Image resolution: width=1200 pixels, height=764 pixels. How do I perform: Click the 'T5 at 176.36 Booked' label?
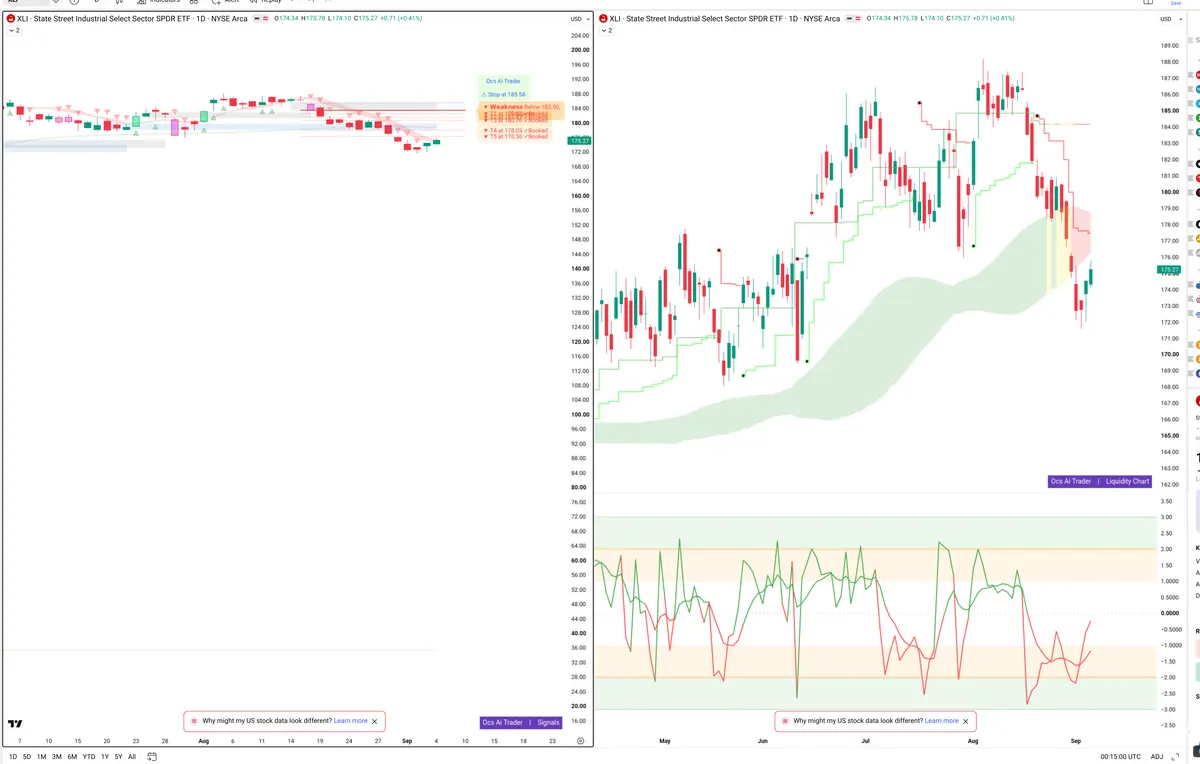coord(517,137)
